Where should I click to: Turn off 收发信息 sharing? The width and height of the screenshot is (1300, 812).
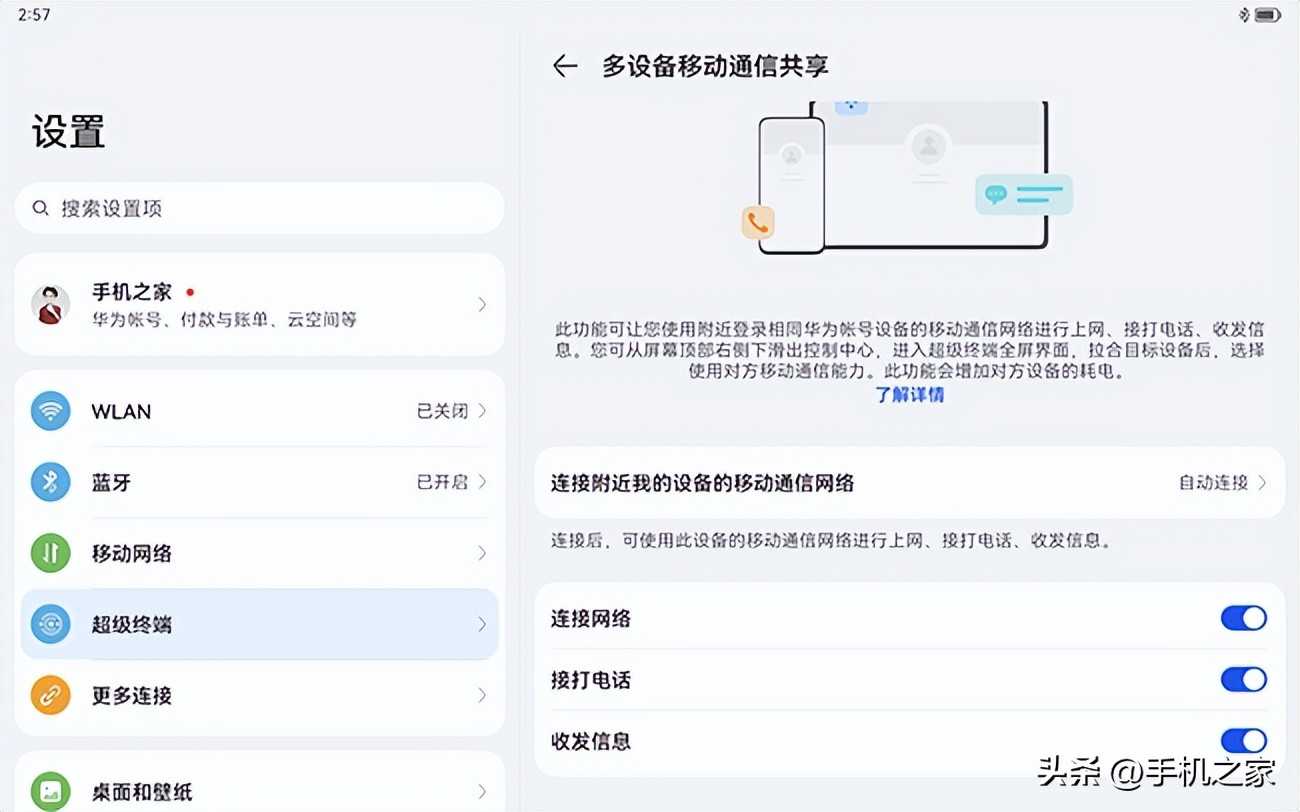pos(1243,741)
